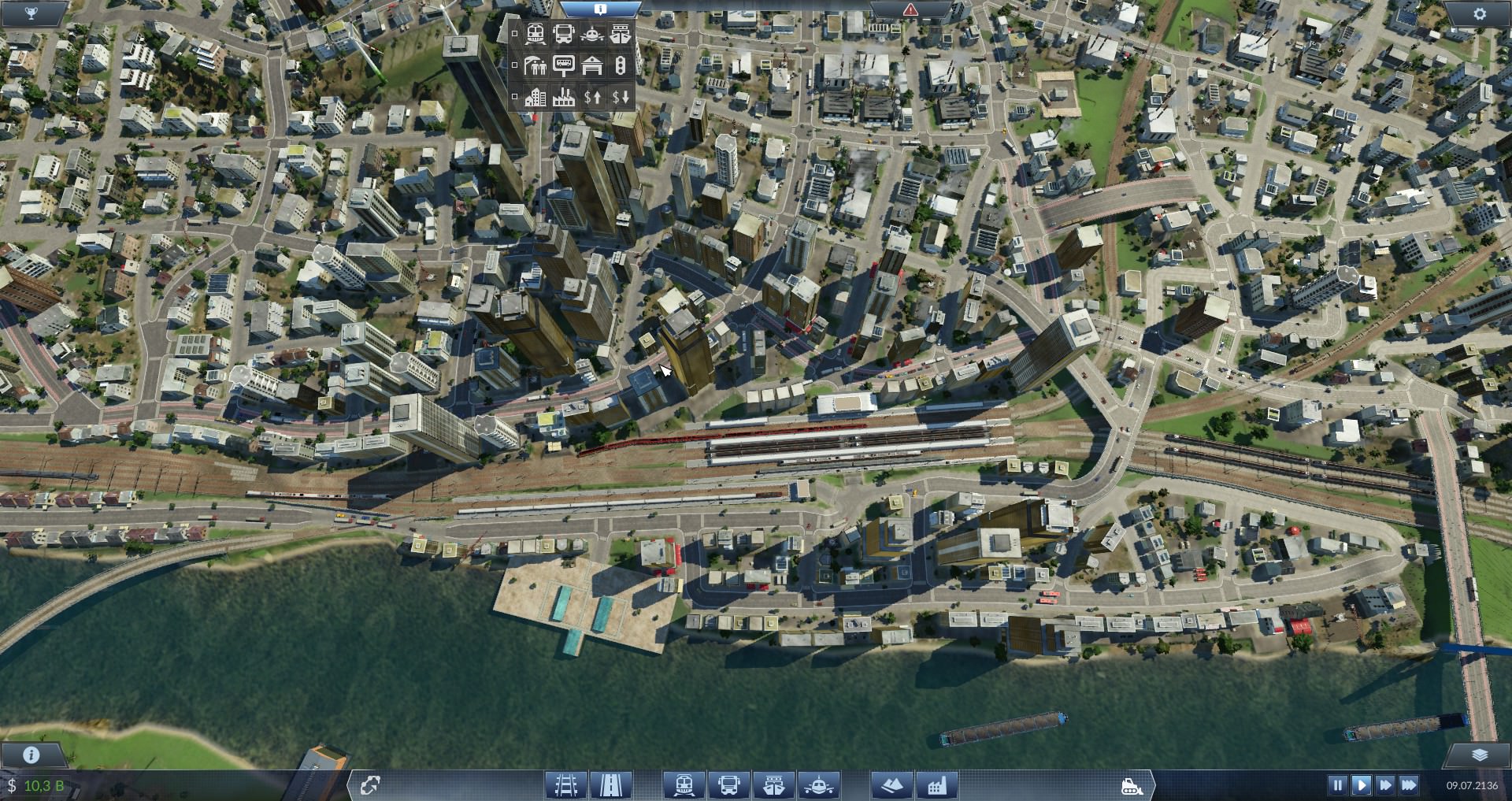Toggle the bus stop sign layer icon

[x=564, y=65]
